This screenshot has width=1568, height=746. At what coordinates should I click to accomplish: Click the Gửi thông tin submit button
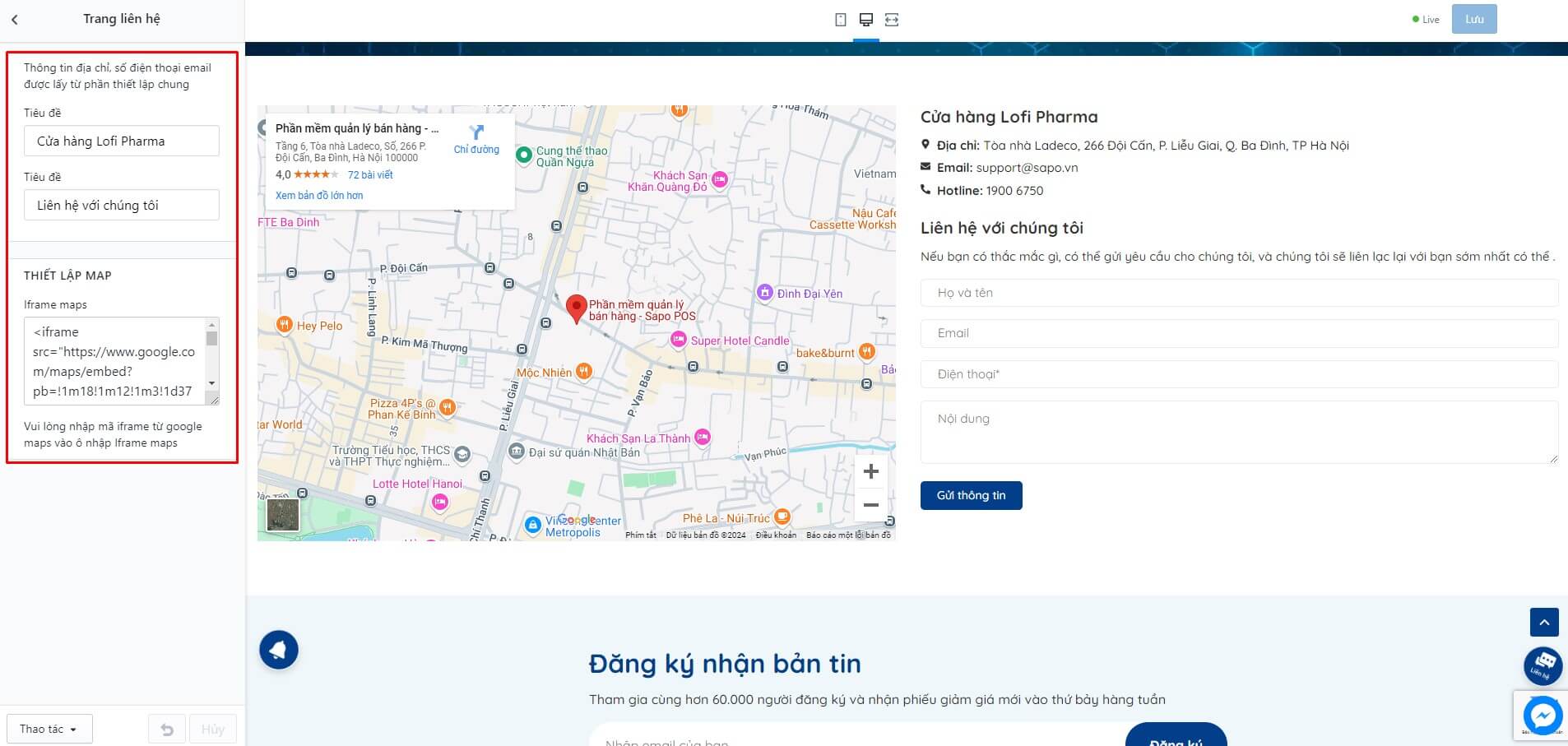[x=971, y=495]
